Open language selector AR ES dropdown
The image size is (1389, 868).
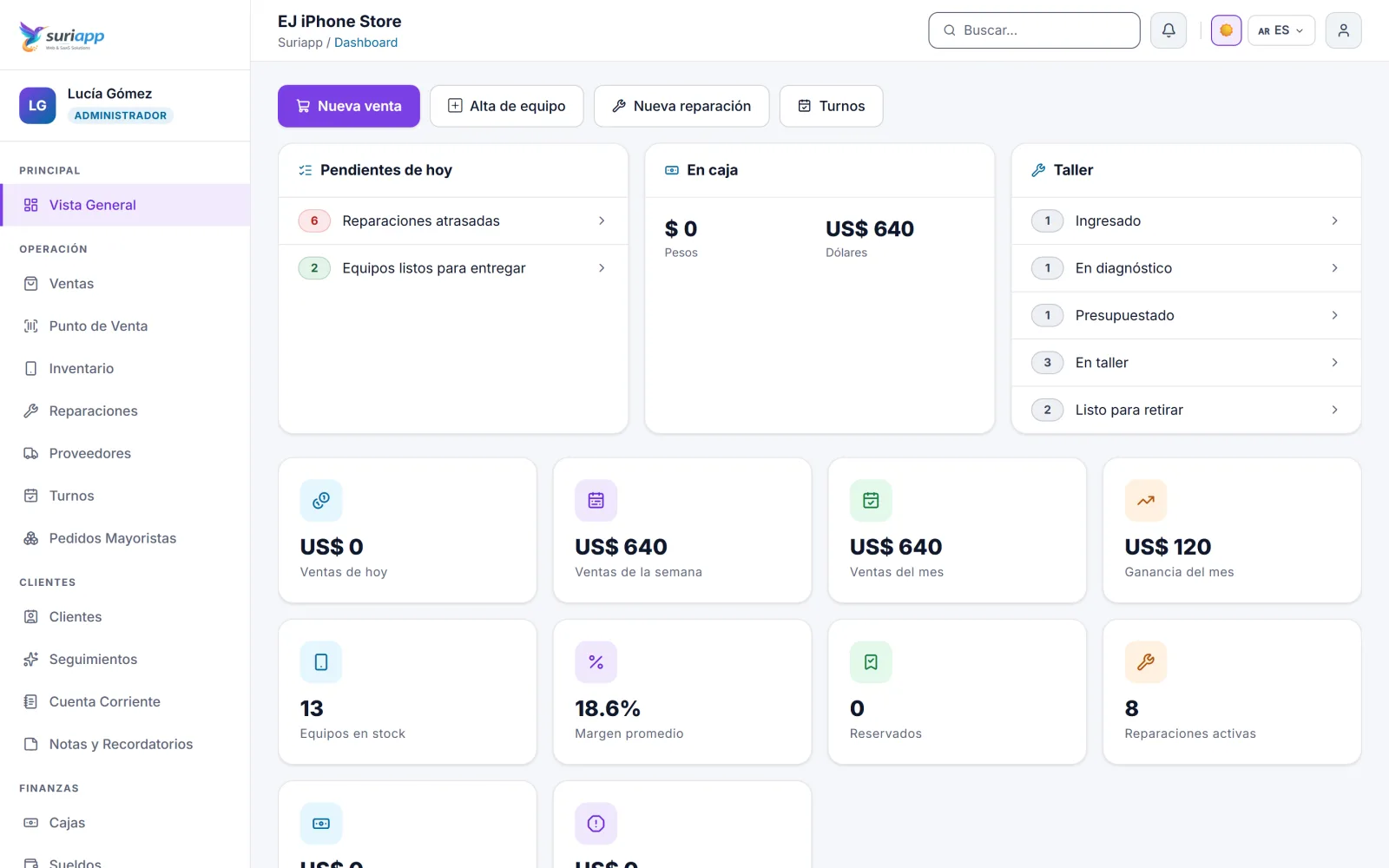(x=1281, y=30)
